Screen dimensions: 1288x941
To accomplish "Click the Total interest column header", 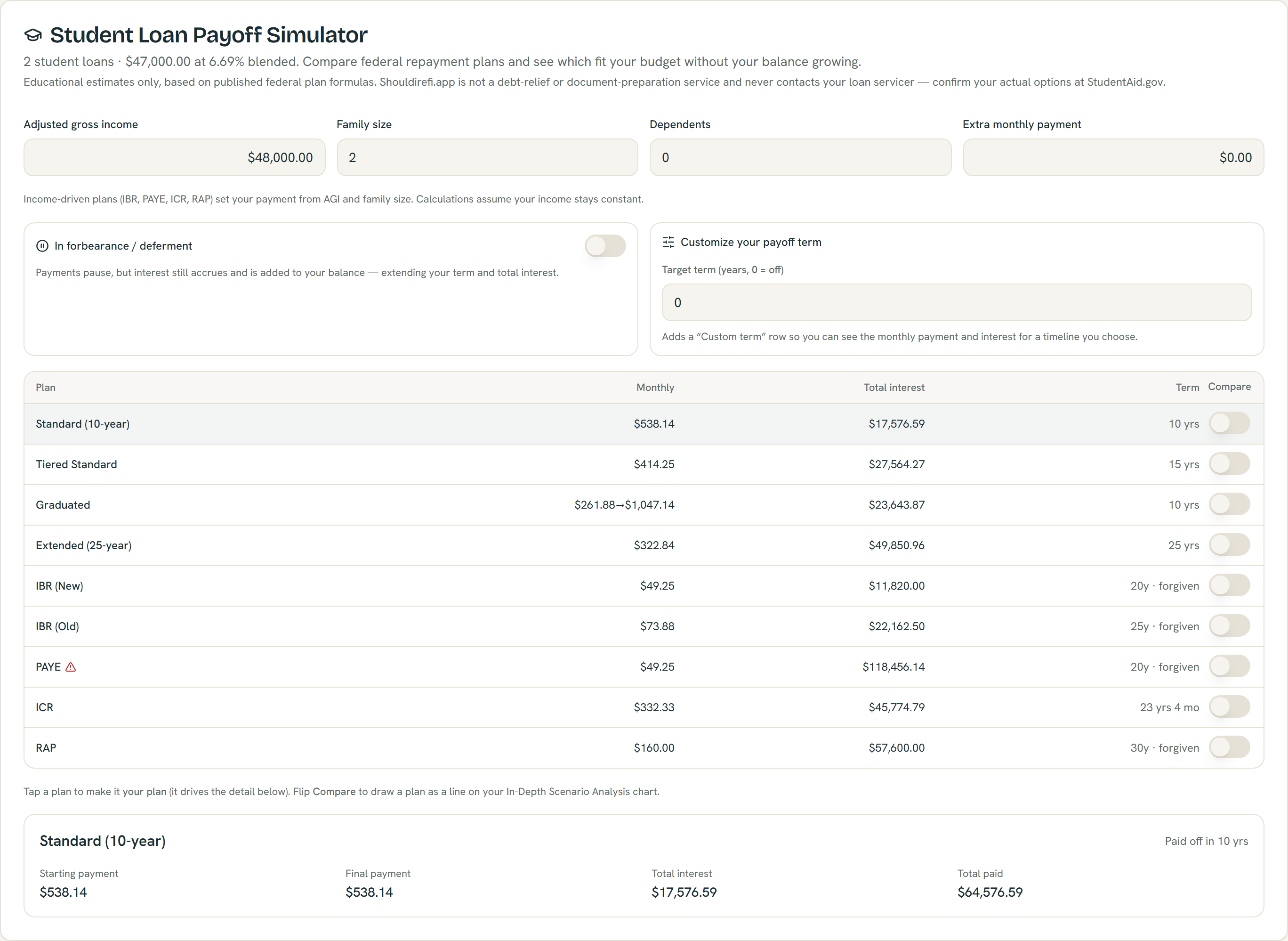I will (x=894, y=387).
